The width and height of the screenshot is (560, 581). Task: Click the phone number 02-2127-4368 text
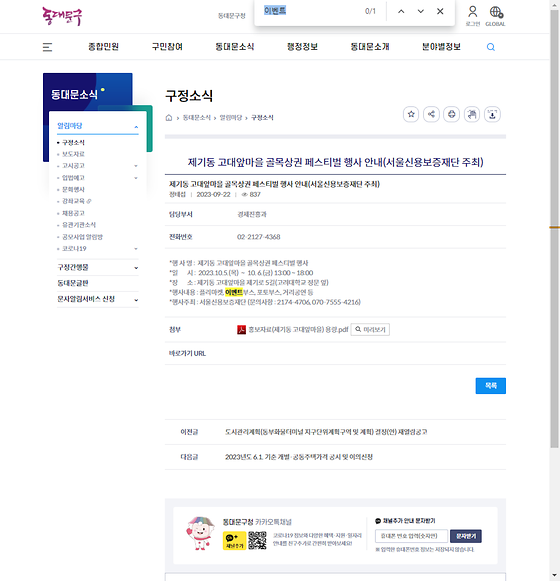click(259, 237)
